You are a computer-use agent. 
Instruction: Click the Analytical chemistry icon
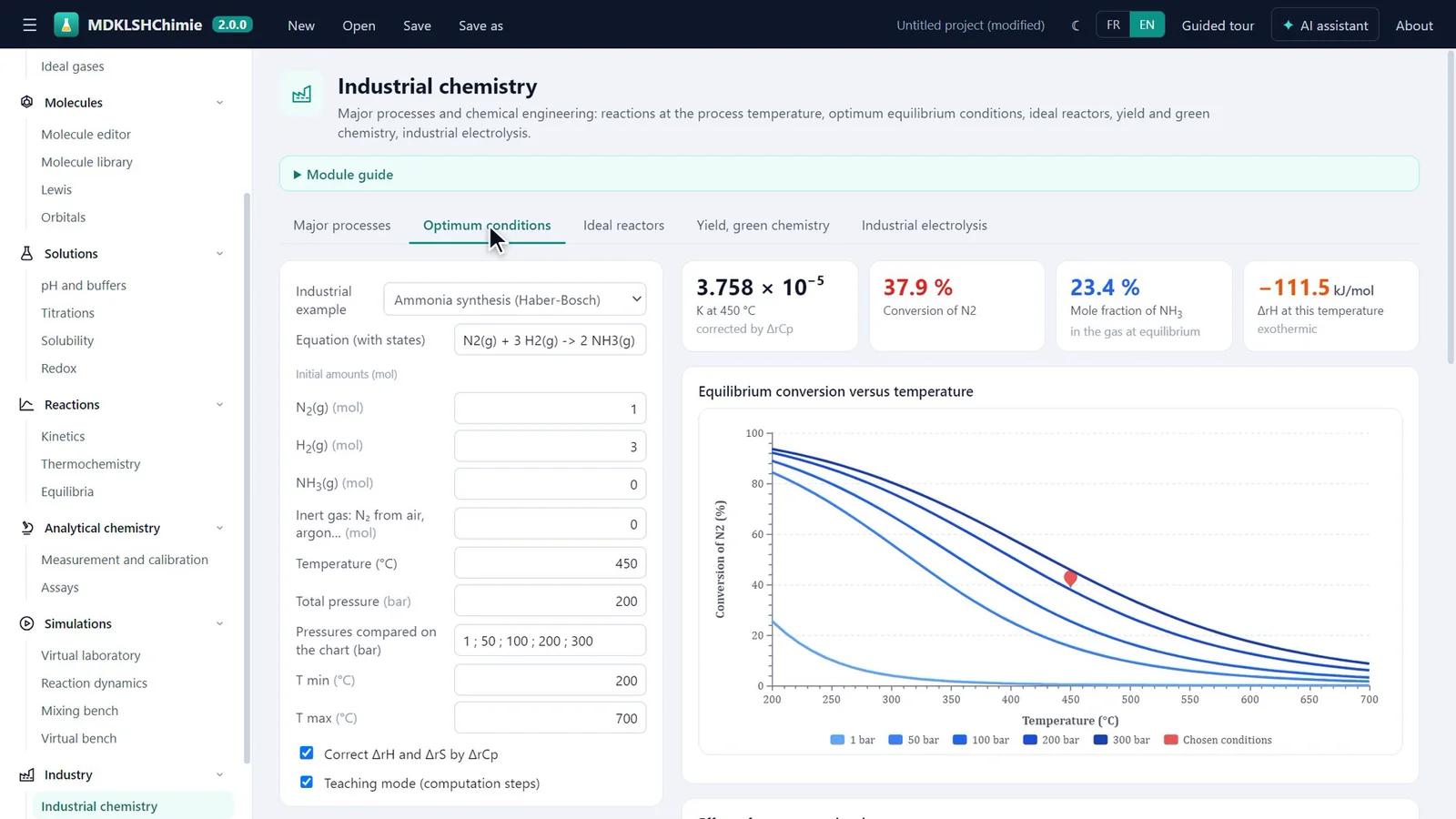click(26, 528)
